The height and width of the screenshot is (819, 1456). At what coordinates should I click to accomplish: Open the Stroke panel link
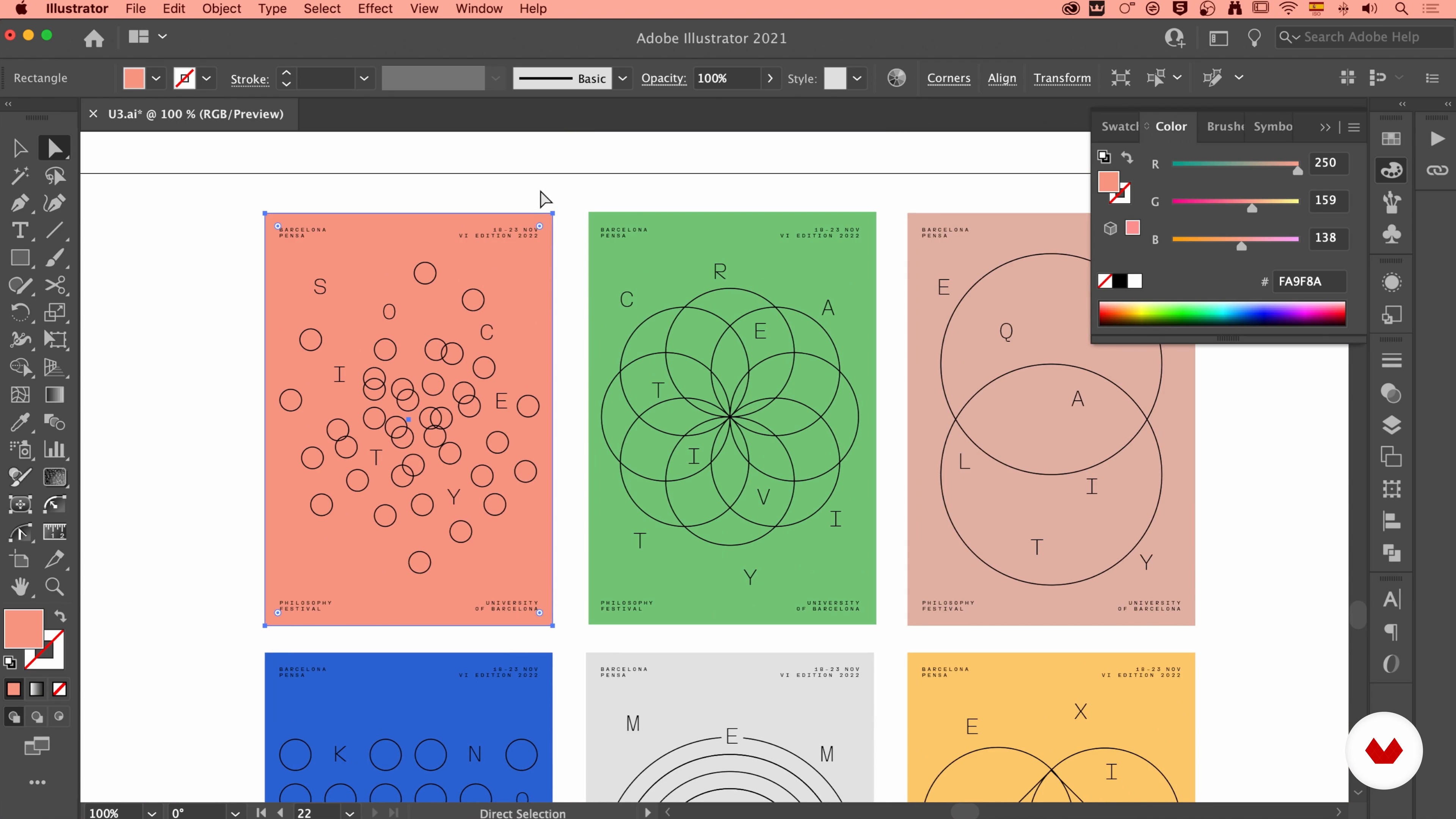tap(249, 78)
